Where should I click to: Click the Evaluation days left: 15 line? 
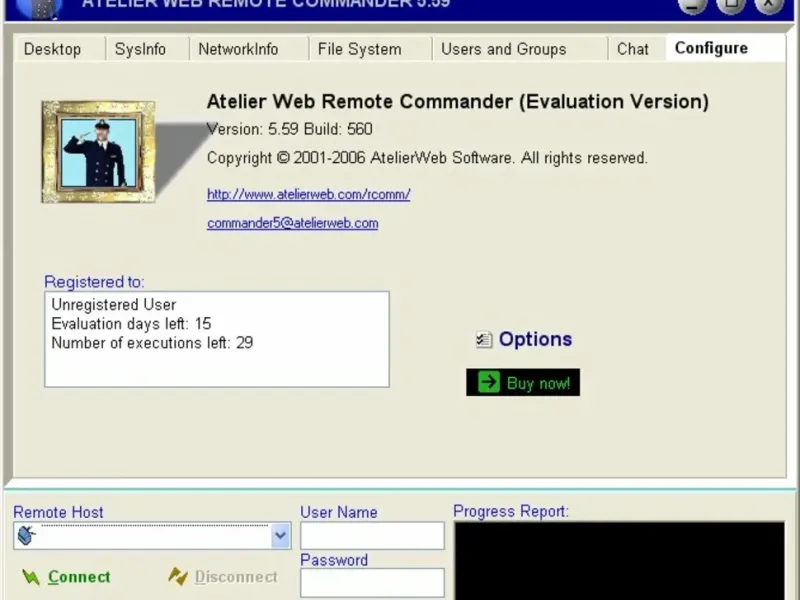tap(131, 323)
